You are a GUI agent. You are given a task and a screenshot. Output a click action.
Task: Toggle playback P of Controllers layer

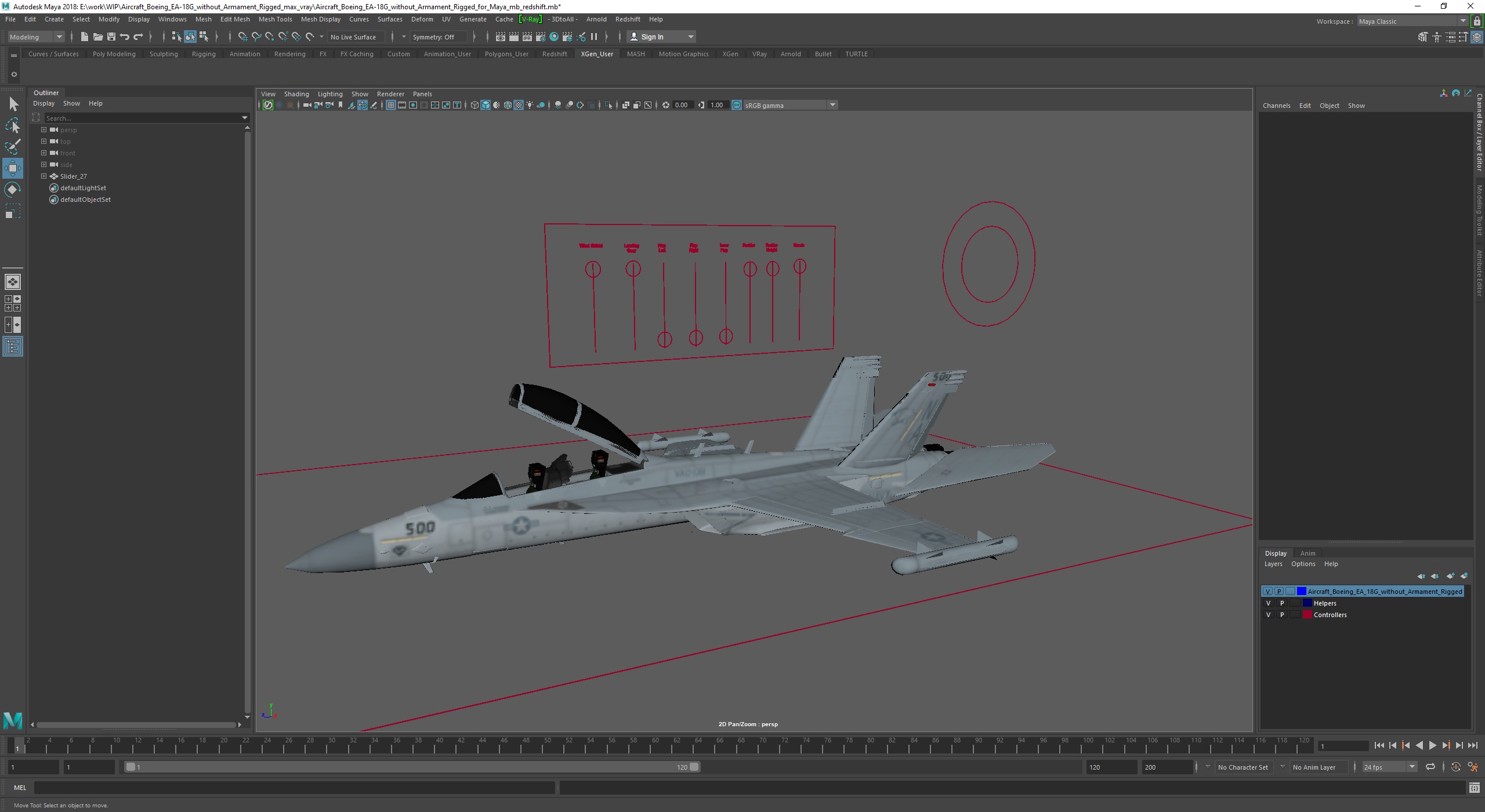point(1282,615)
